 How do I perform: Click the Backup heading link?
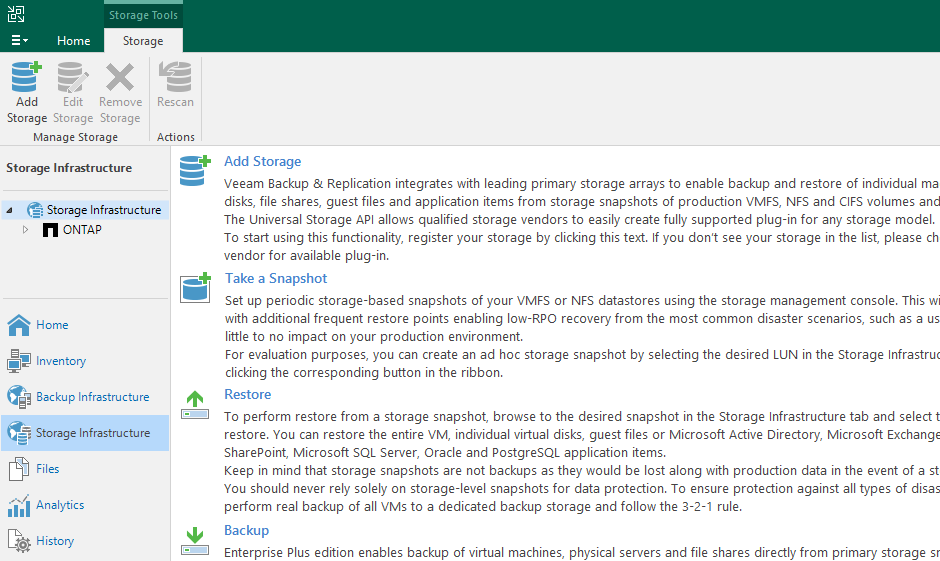[x=246, y=530]
